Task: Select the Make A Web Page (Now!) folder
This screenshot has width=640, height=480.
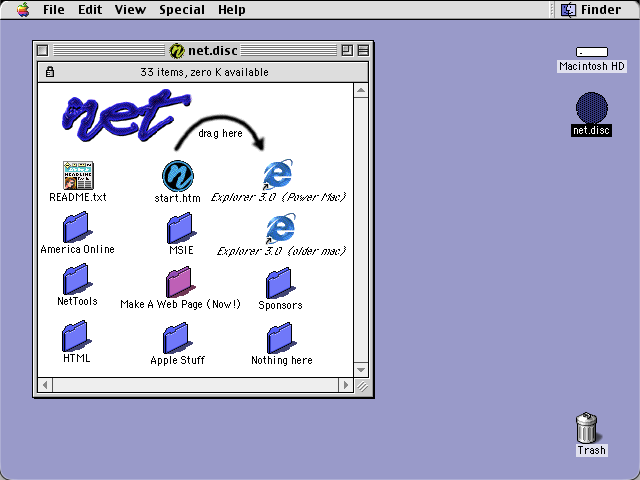Action: coord(180,282)
